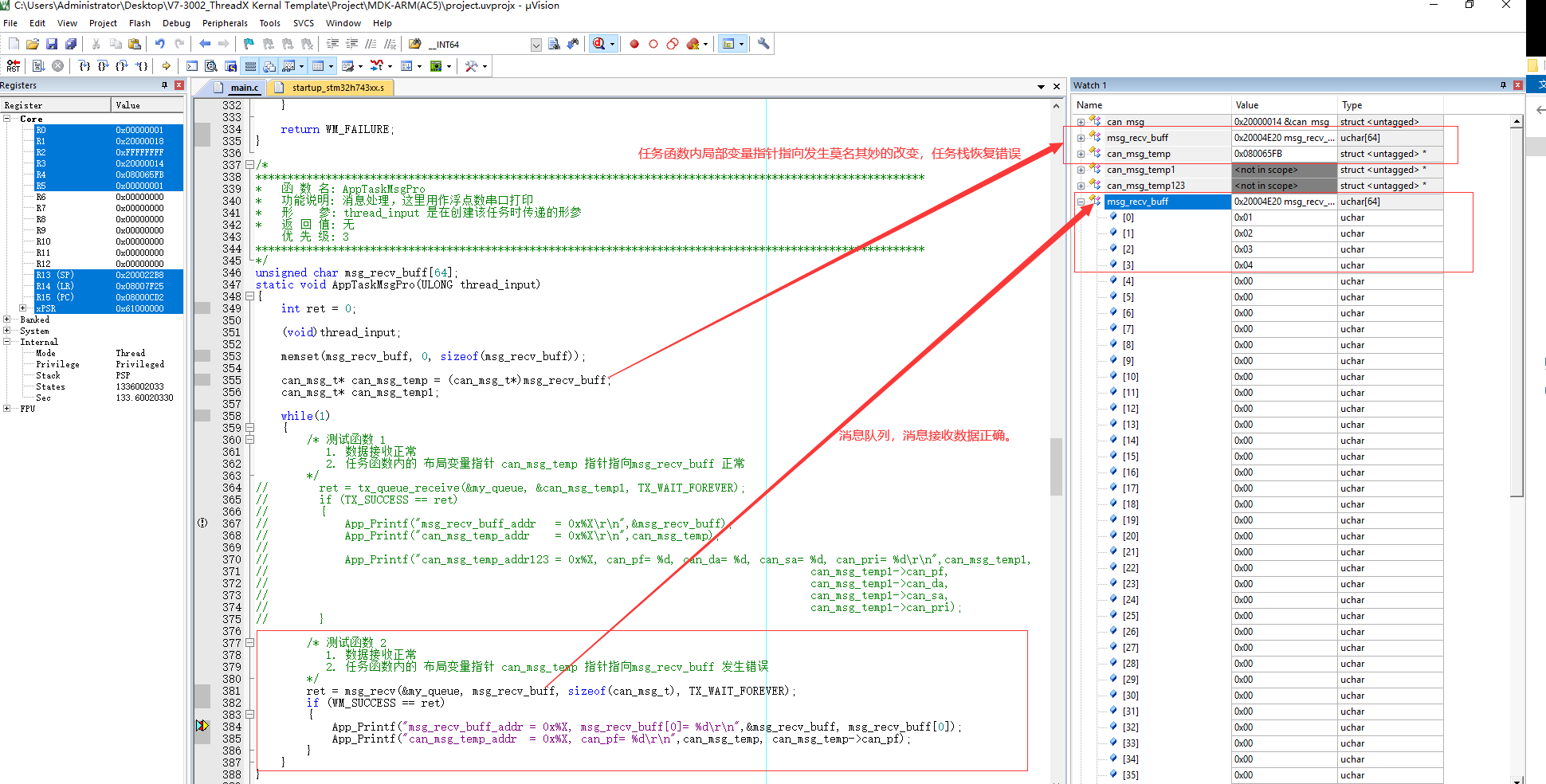This screenshot has width=1546, height=784.
Task: Step over the current line icon
Action: point(103,66)
